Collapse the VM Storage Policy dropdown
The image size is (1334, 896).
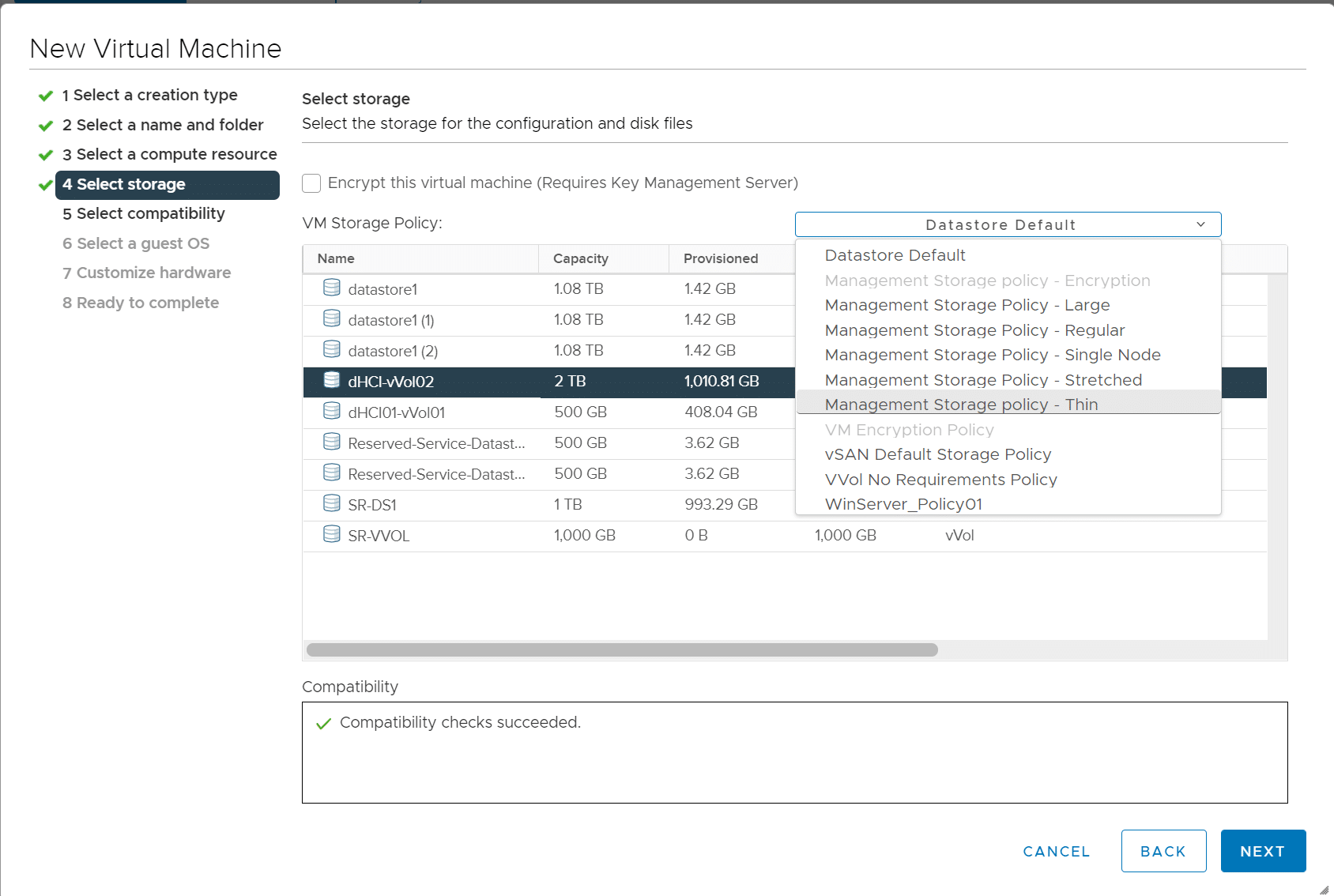click(1008, 224)
